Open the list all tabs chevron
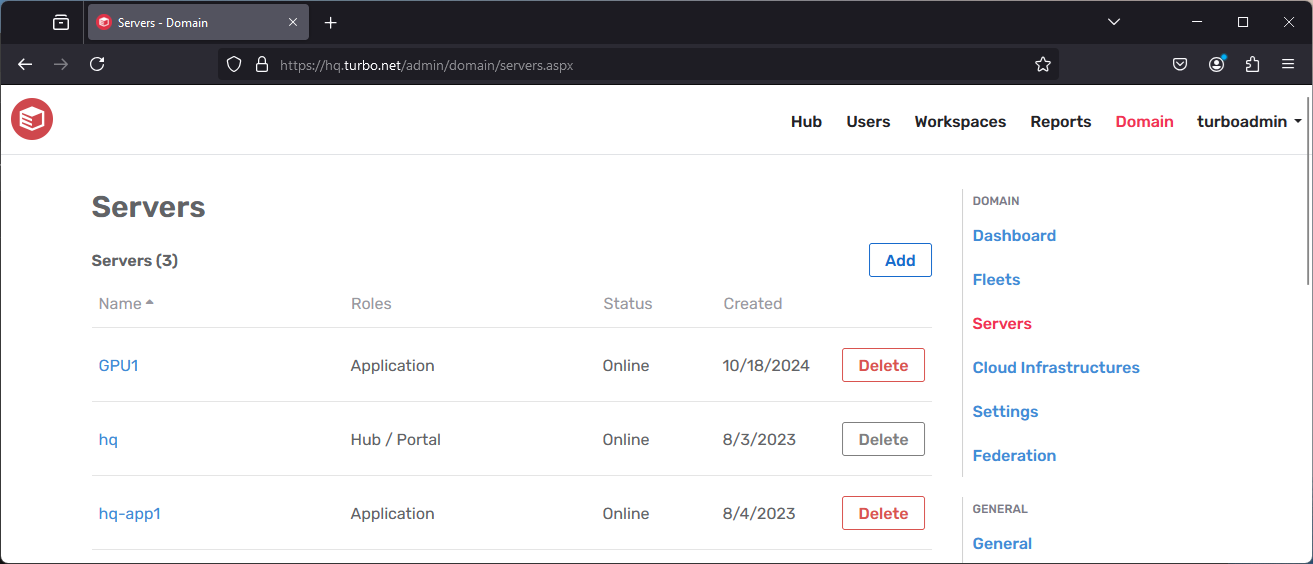The image size is (1313, 564). pos(1114,22)
